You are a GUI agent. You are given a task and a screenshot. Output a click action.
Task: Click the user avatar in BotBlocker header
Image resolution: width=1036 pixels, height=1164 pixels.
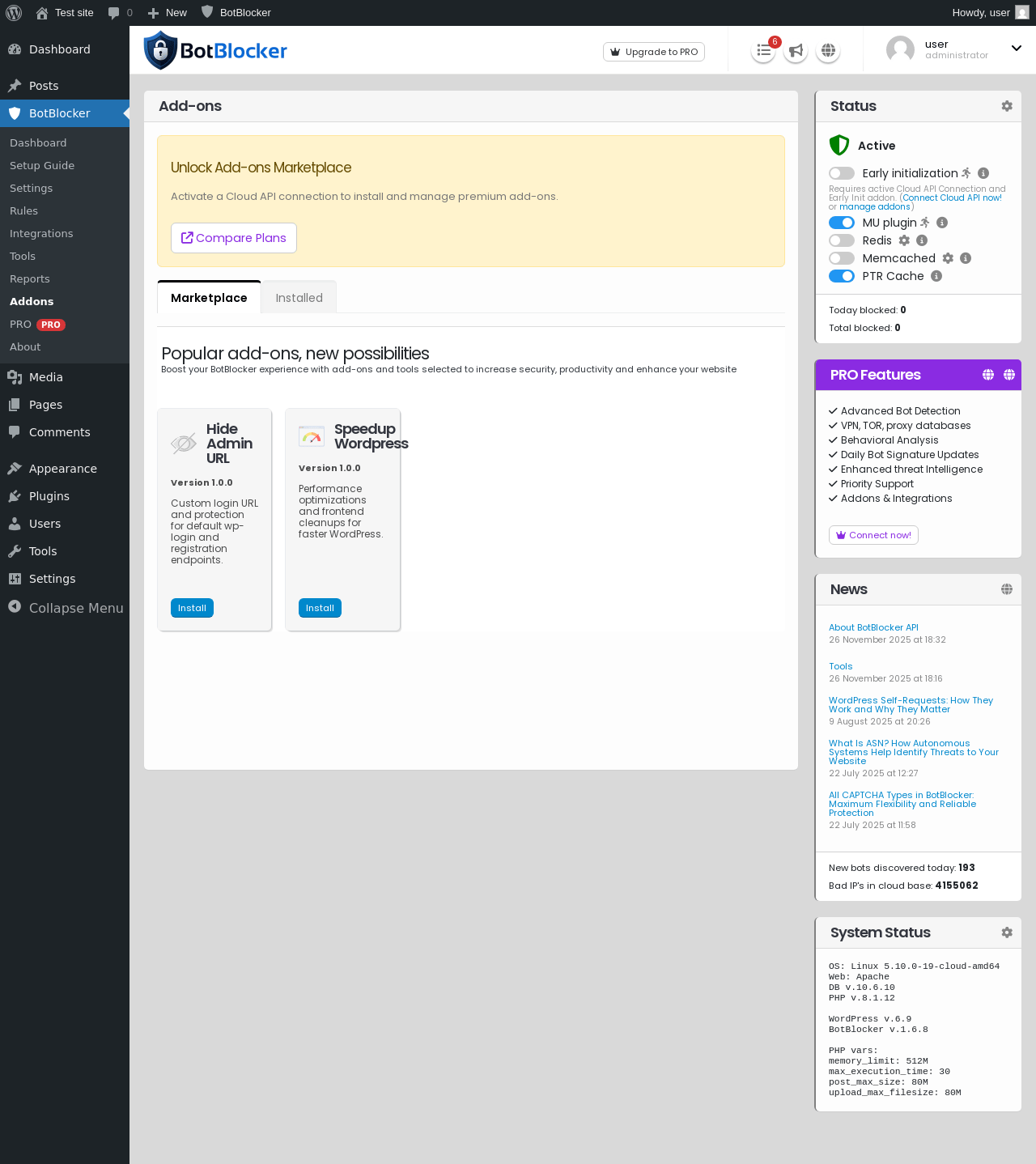pyautogui.click(x=900, y=50)
